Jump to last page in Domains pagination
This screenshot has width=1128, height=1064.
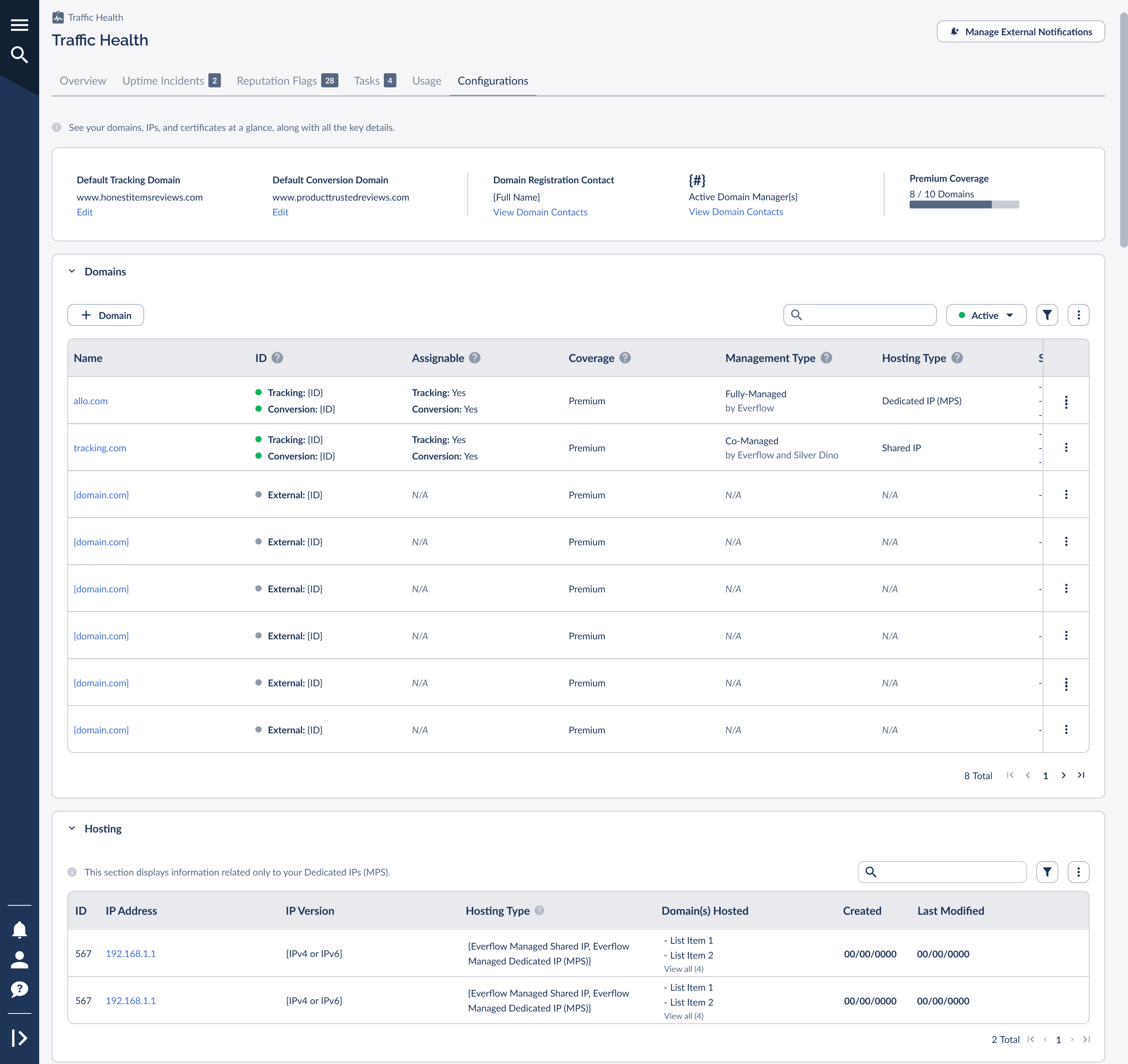click(x=1081, y=775)
